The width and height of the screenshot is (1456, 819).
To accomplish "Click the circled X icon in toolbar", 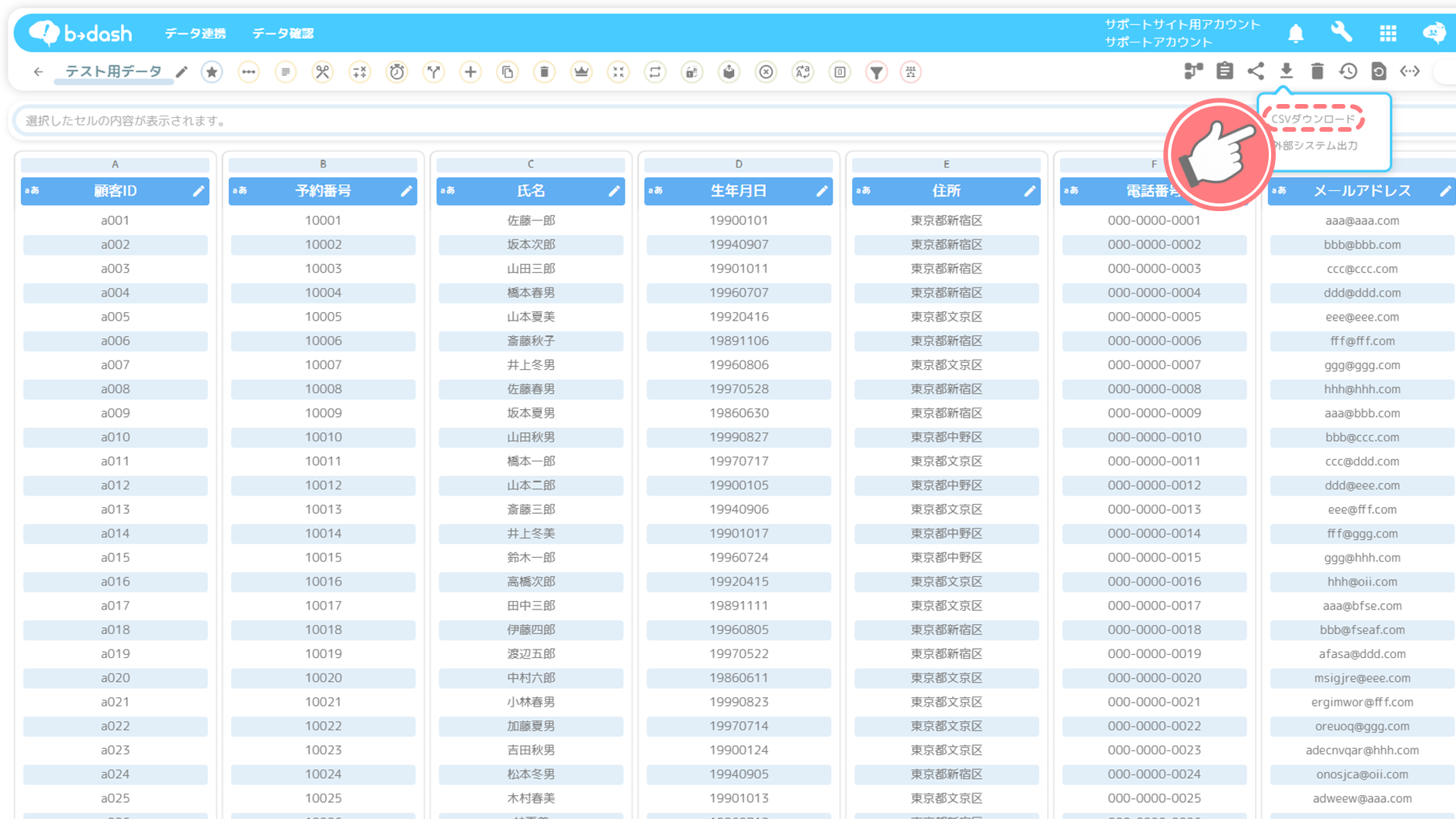I will (767, 72).
